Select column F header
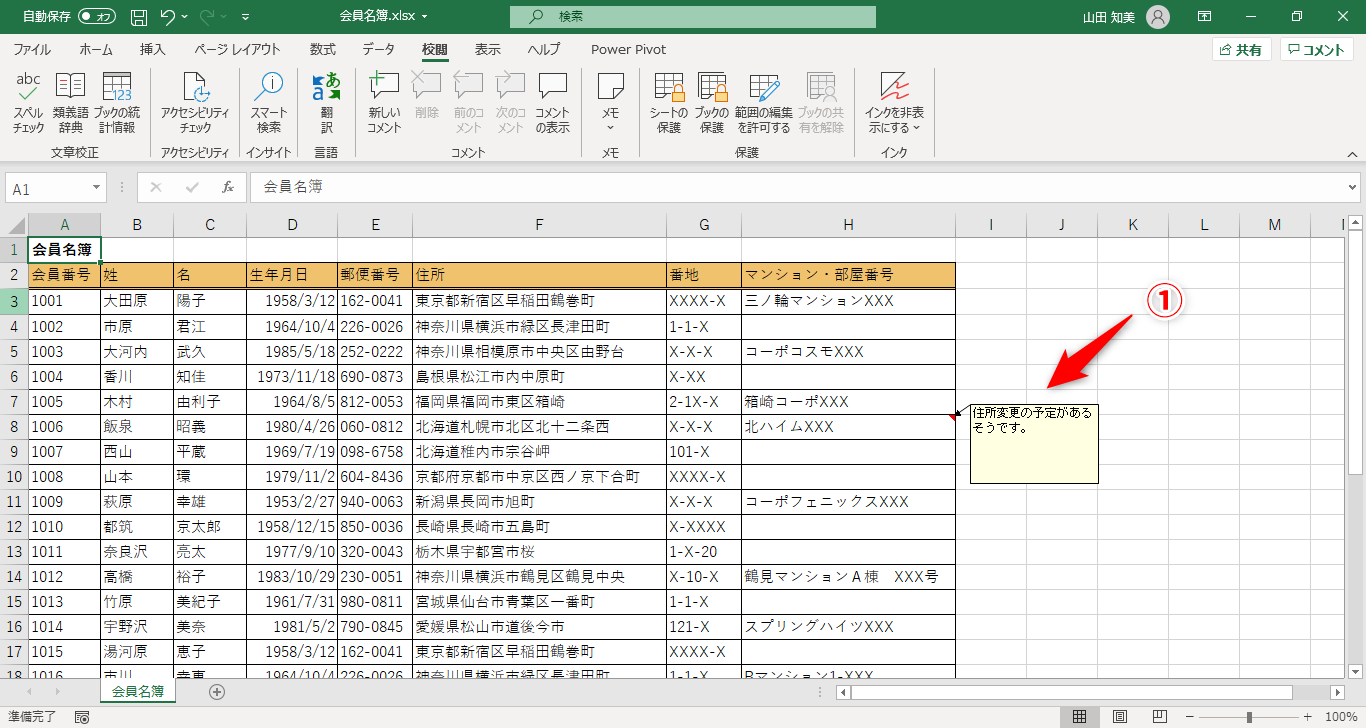The width and height of the screenshot is (1366, 728). click(x=539, y=225)
